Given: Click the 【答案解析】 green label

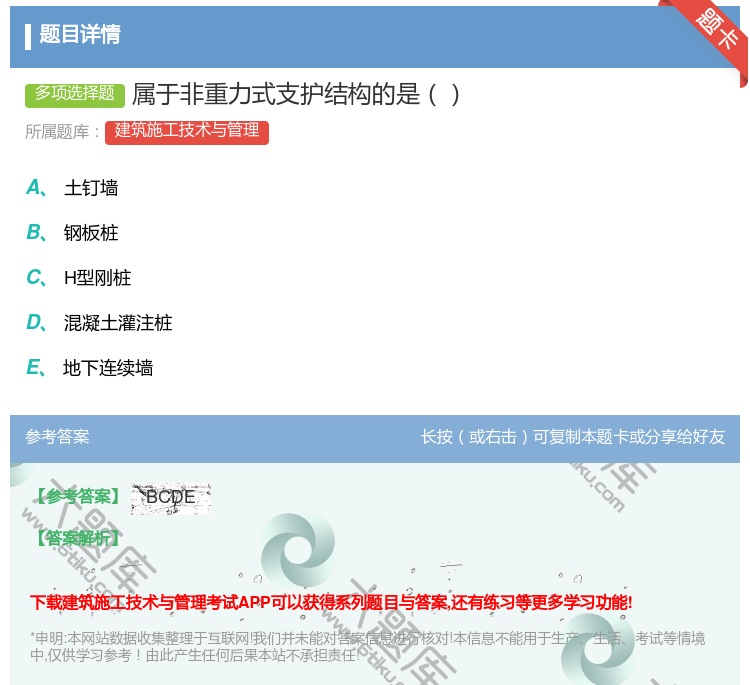Looking at the screenshot, I should coord(78,539).
